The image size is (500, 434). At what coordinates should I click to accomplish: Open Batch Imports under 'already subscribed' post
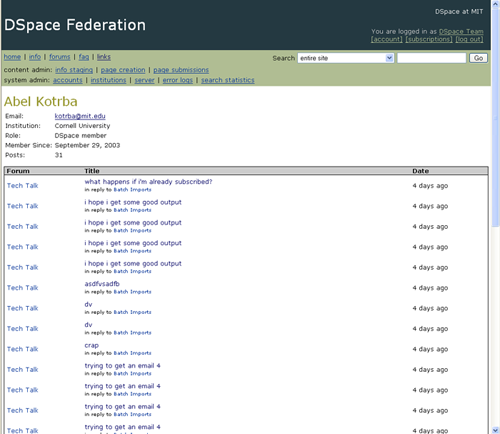coord(132,190)
